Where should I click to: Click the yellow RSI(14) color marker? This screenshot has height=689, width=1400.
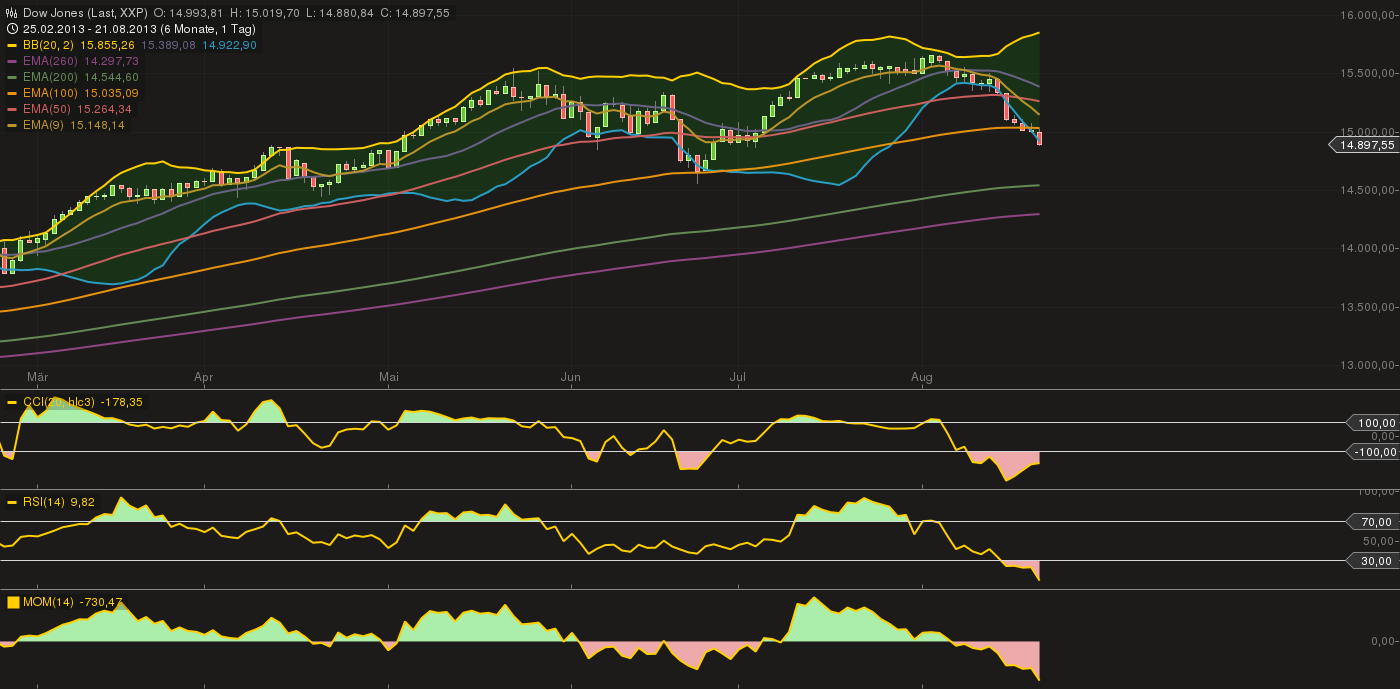(12, 502)
